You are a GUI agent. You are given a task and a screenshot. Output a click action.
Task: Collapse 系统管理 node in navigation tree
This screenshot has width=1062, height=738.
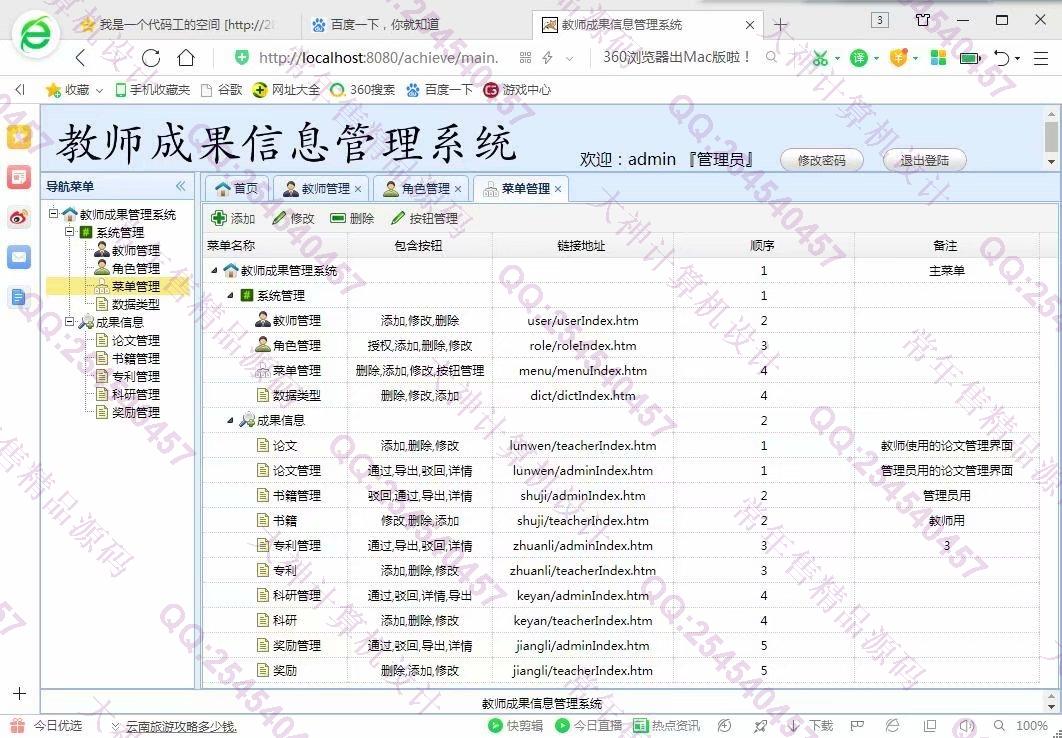coord(69,232)
